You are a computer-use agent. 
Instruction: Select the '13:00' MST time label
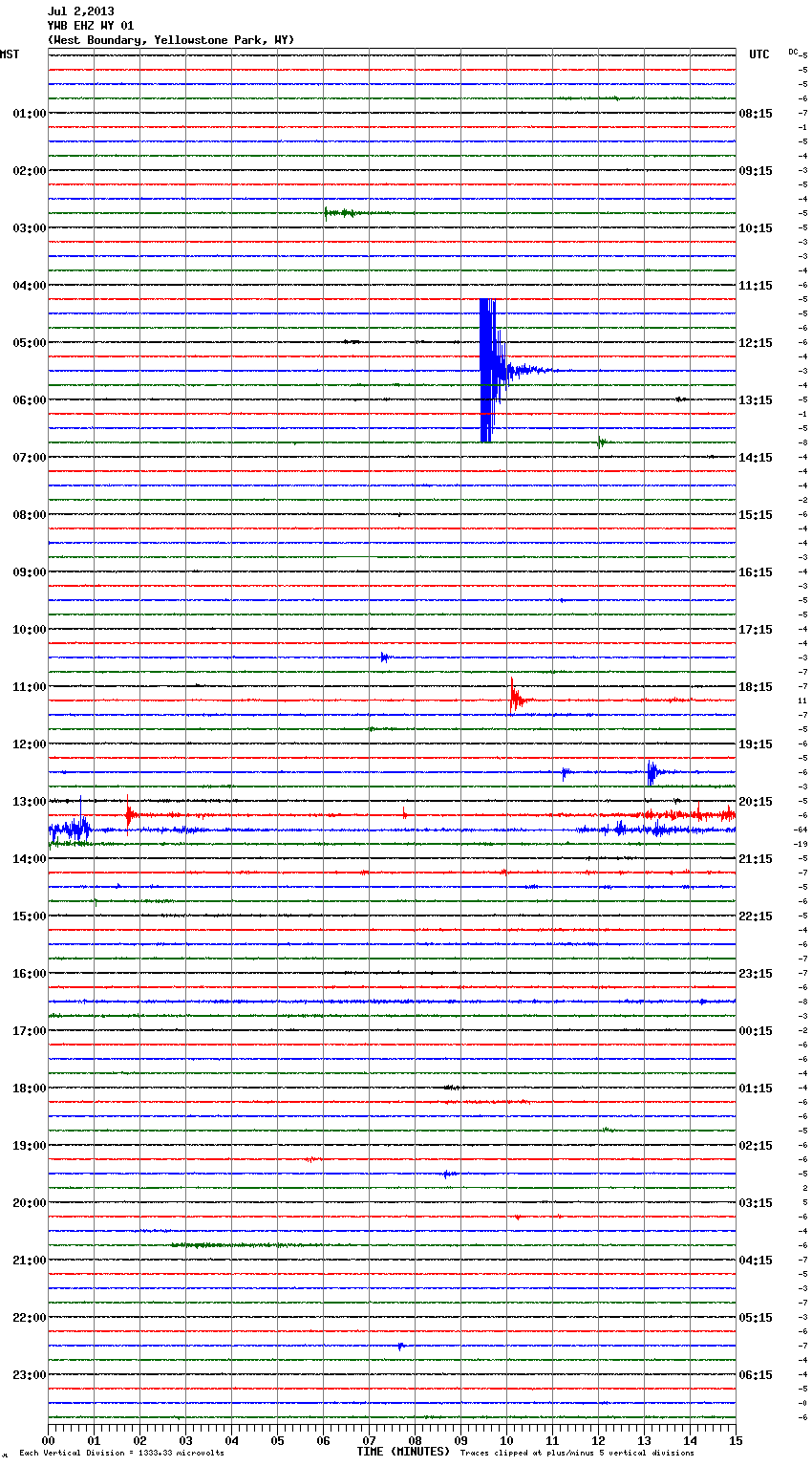coord(29,802)
